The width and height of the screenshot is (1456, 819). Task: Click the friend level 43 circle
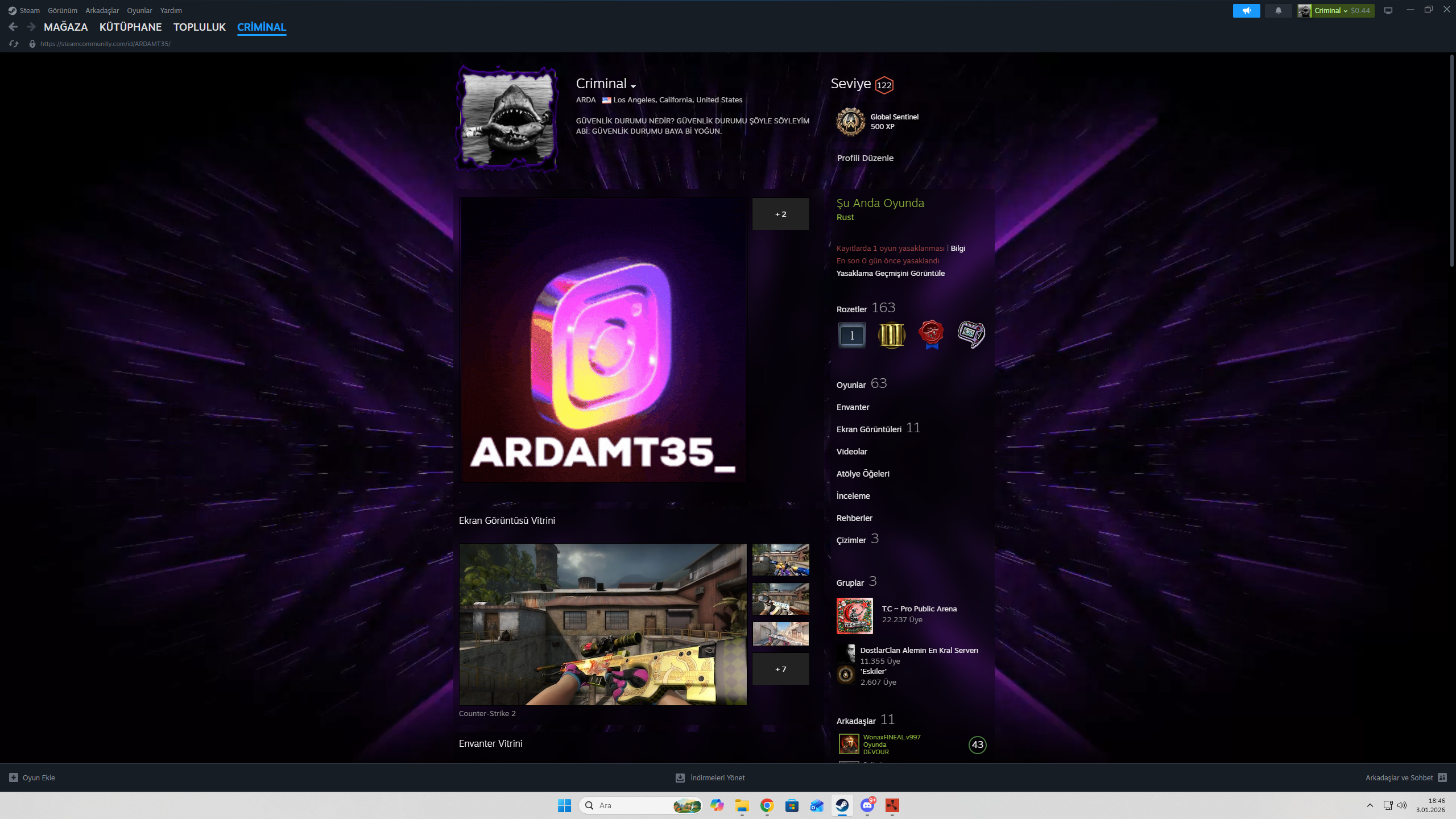click(977, 744)
